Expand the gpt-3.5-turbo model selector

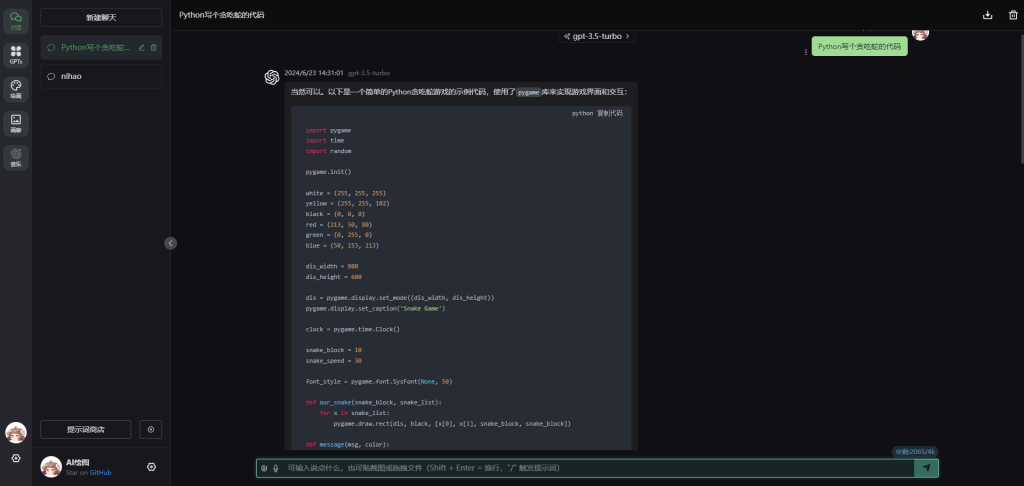pos(597,36)
